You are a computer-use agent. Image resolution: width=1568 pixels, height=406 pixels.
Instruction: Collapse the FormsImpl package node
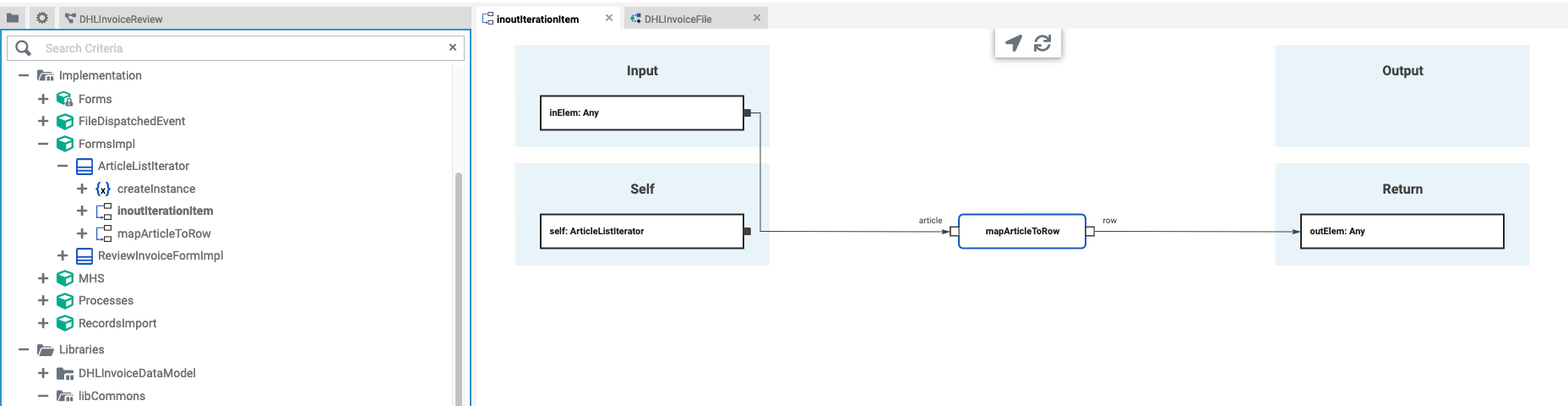[43, 144]
